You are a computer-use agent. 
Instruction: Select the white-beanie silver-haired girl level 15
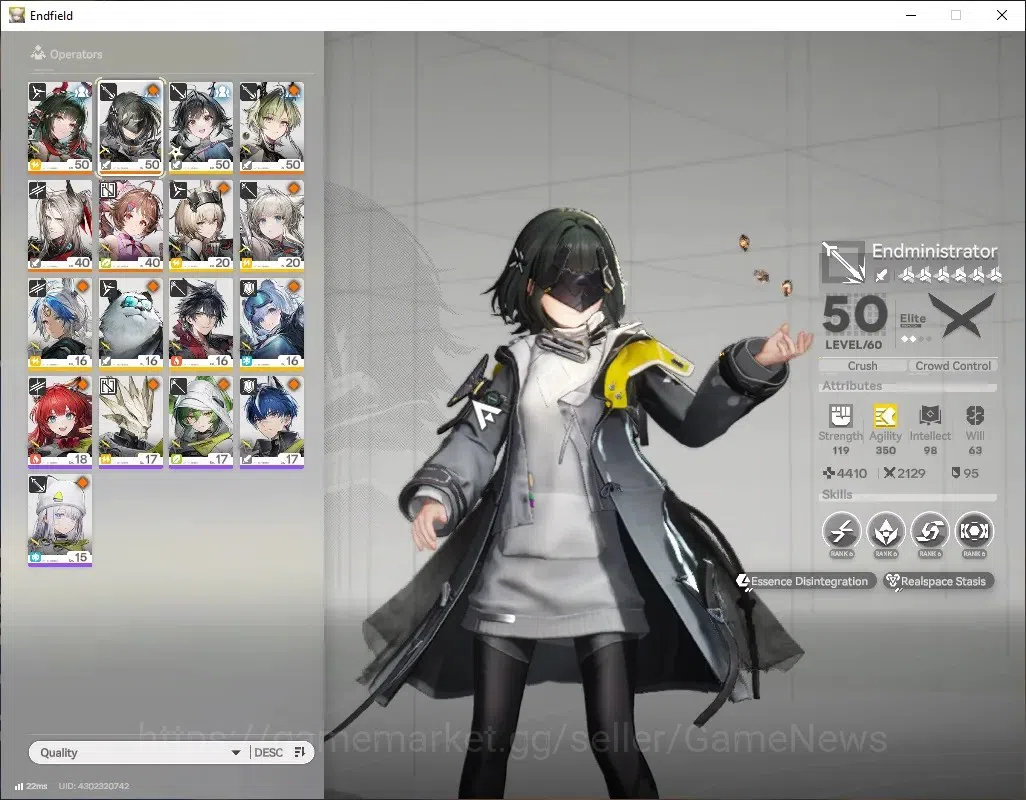60,520
